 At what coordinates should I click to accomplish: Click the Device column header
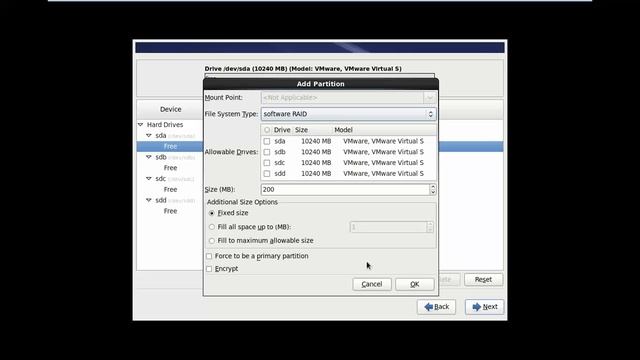(x=171, y=109)
